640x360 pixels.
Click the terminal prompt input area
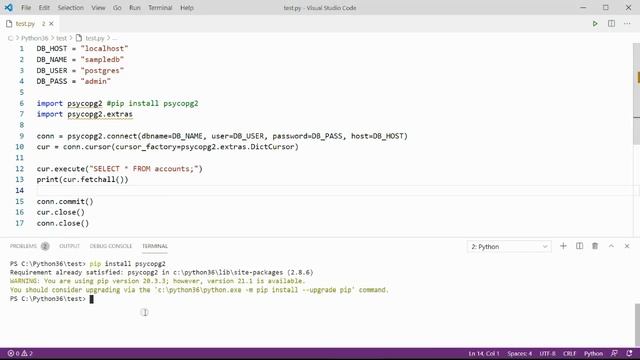tap(91, 299)
